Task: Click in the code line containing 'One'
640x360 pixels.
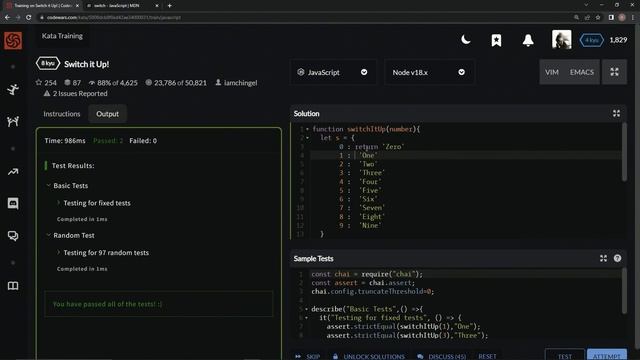Action: (465, 155)
